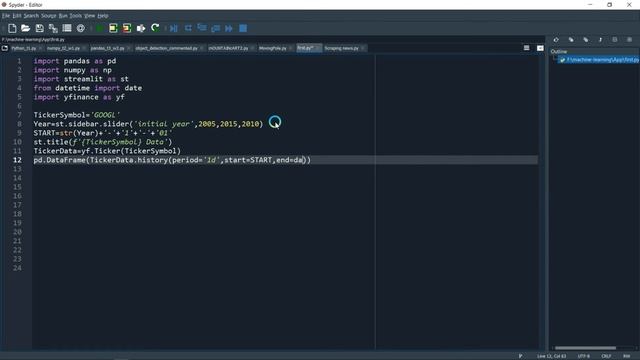Image resolution: width=640 pixels, height=360 pixels.
Task: Open the Source menu
Action: click(x=49, y=16)
